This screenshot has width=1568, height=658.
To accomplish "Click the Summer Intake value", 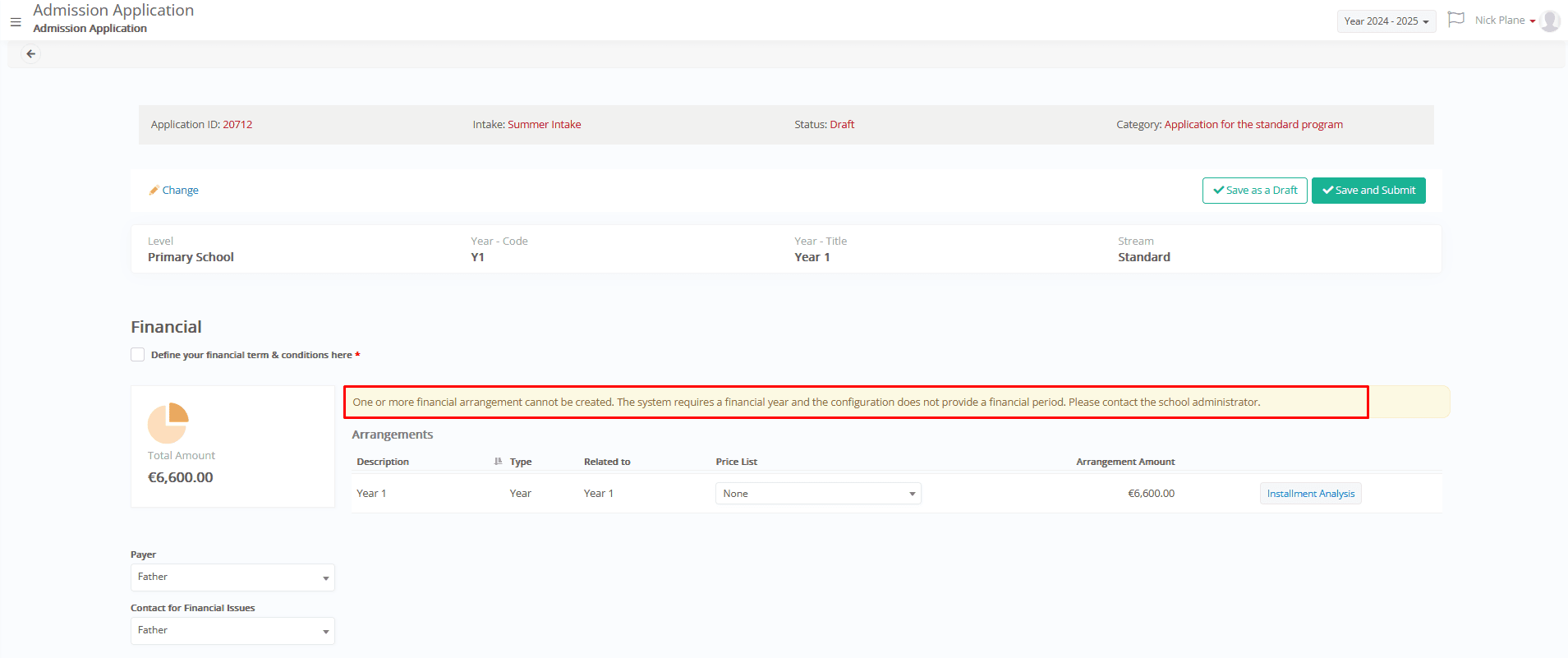I will [544, 125].
